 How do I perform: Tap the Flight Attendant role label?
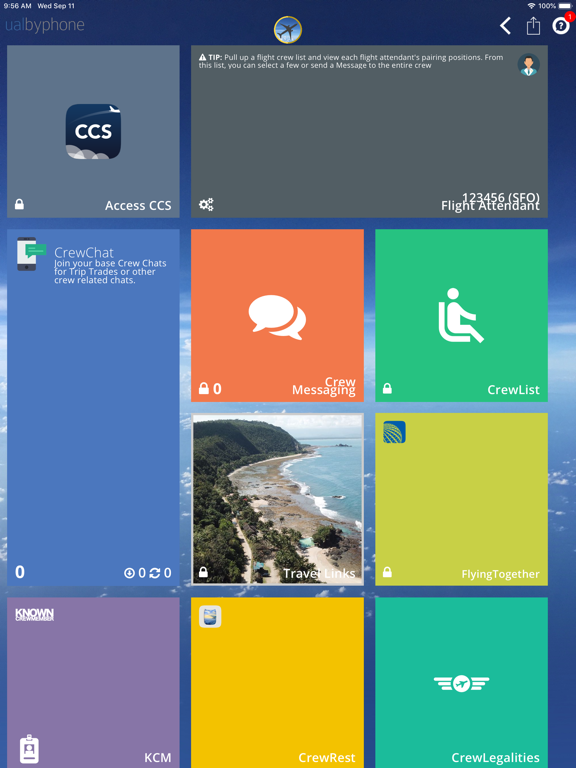(x=490, y=206)
